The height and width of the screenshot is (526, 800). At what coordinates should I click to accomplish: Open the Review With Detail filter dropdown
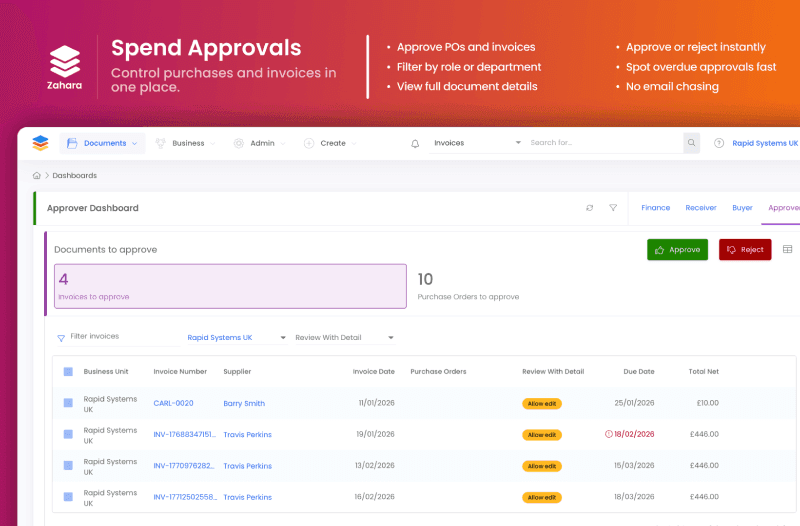345,337
